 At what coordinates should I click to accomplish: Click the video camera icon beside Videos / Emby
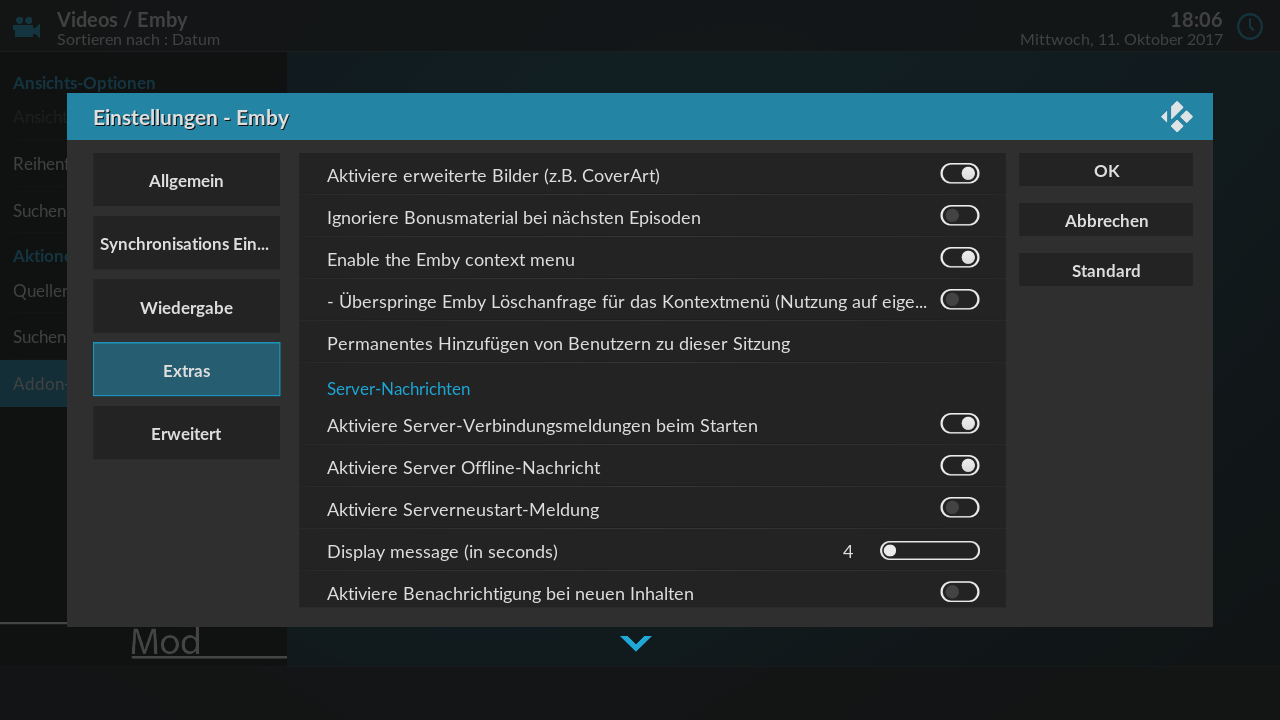(x=27, y=27)
